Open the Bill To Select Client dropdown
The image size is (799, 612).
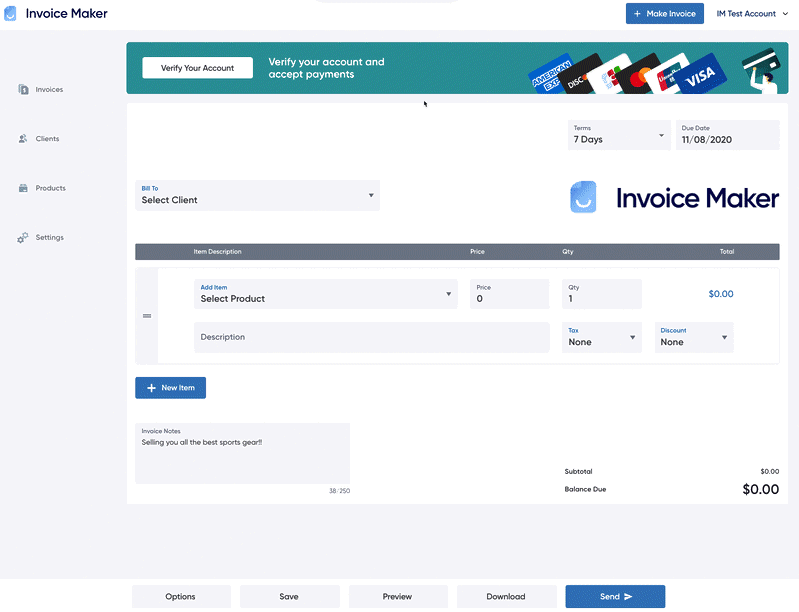[x=257, y=195]
